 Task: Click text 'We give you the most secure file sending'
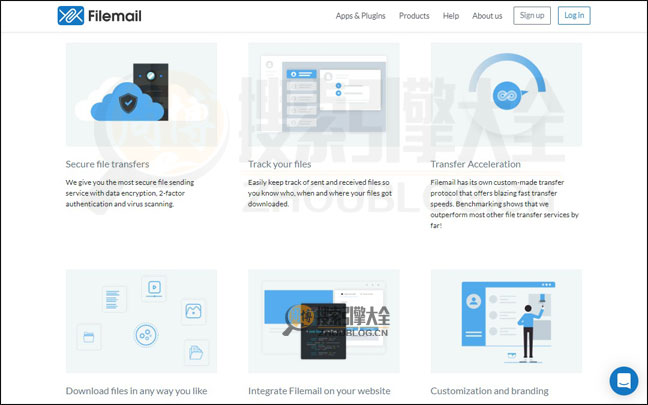pyautogui.click(x=130, y=182)
